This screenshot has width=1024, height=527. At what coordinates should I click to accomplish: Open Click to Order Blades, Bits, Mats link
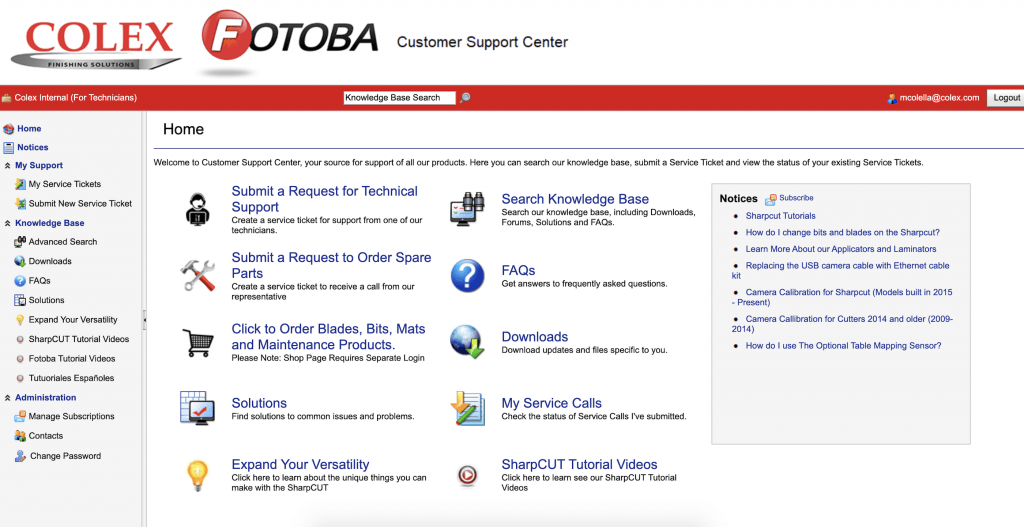point(328,336)
